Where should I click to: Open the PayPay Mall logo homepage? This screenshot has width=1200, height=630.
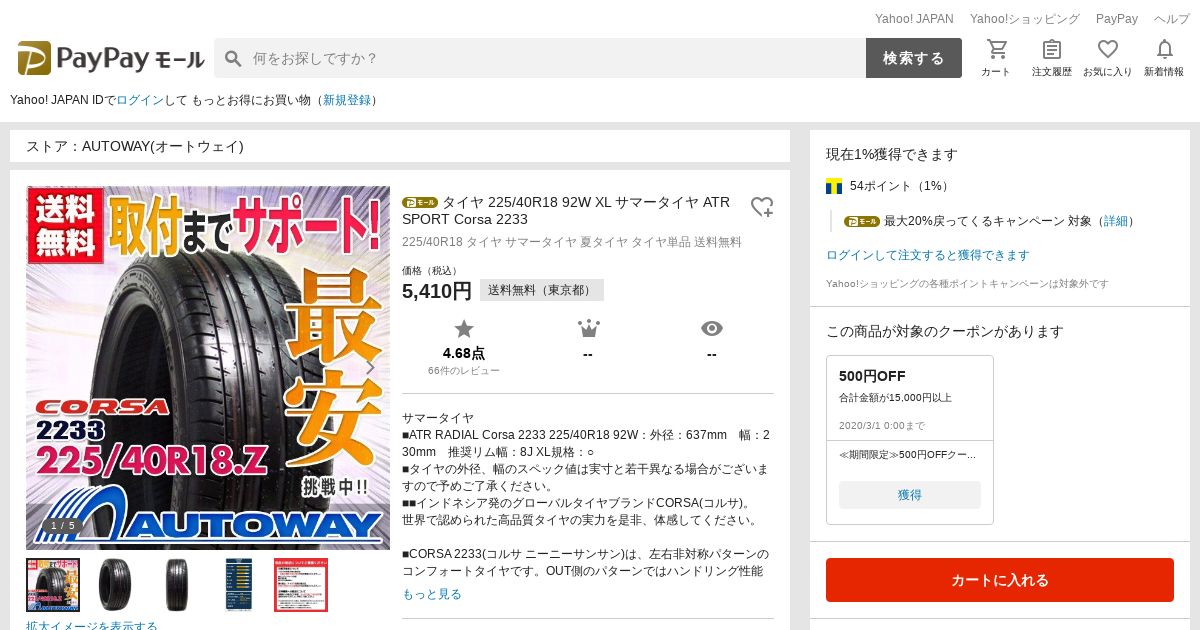coord(110,58)
